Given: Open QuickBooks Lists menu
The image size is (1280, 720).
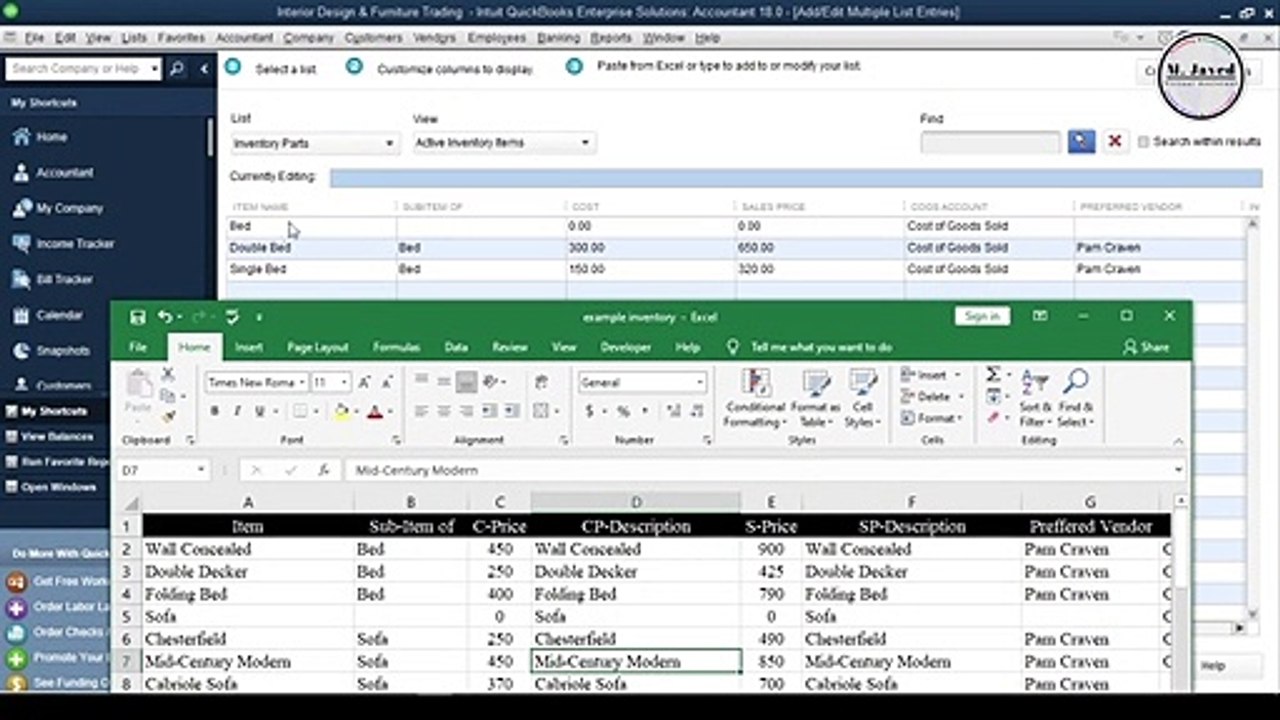Looking at the screenshot, I should click(134, 38).
